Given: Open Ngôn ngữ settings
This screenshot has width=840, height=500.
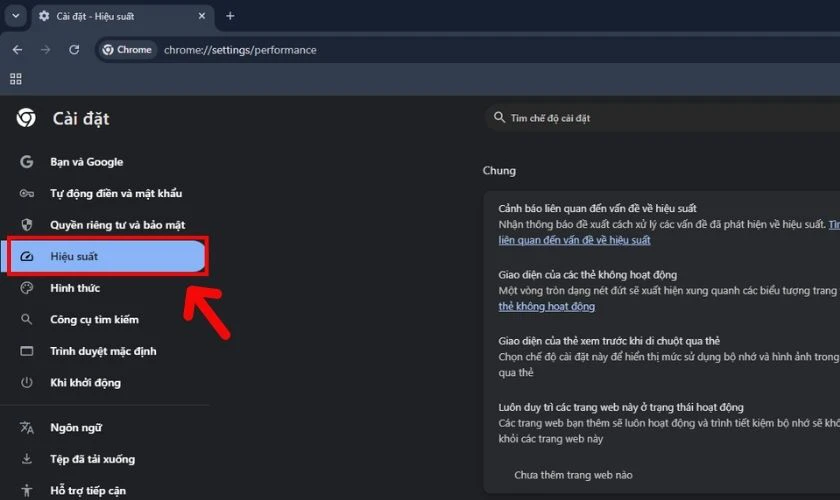Looking at the screenshot, I should [76, 428].
